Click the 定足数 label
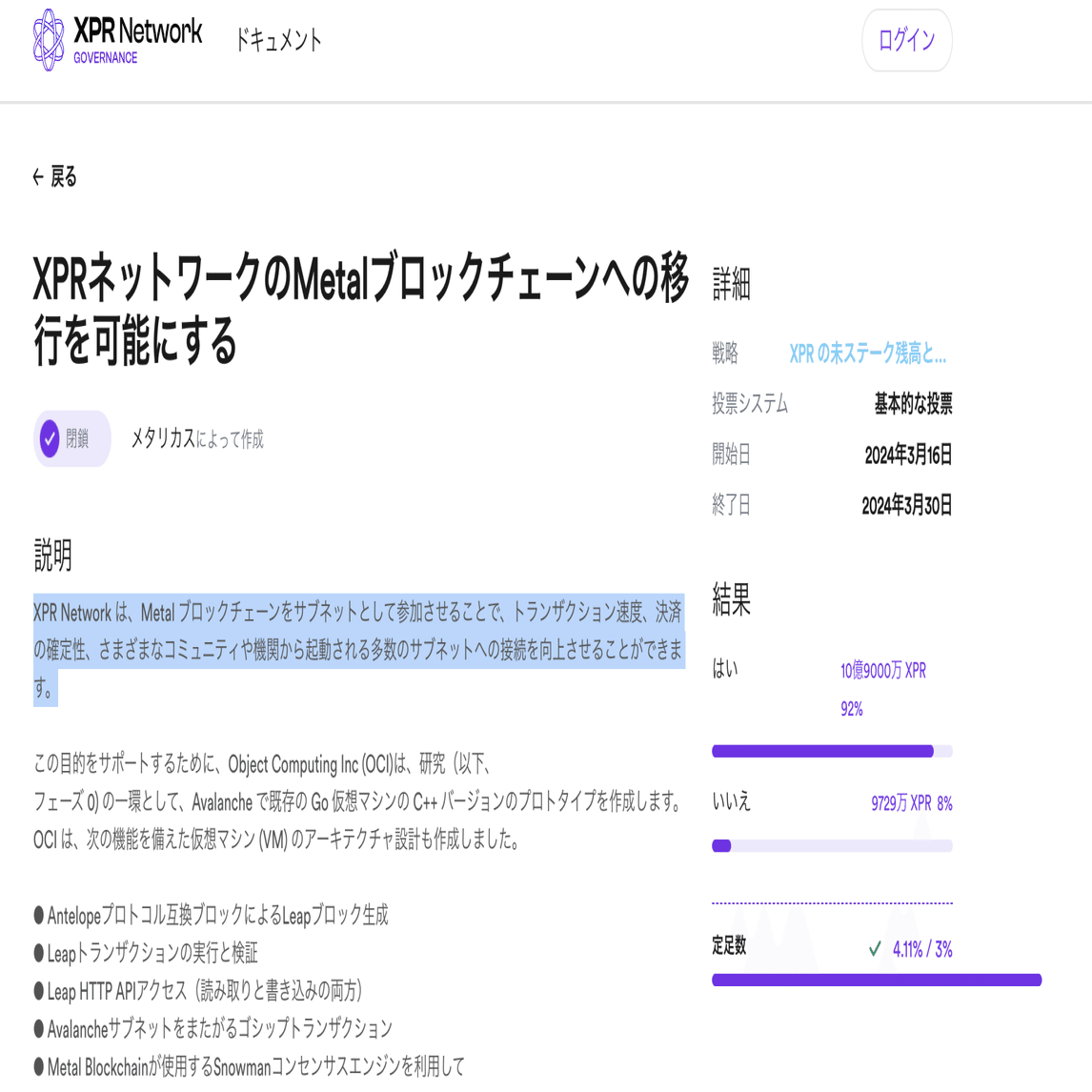Screen dimensions: 1092x1092 (x=729, y=945)
